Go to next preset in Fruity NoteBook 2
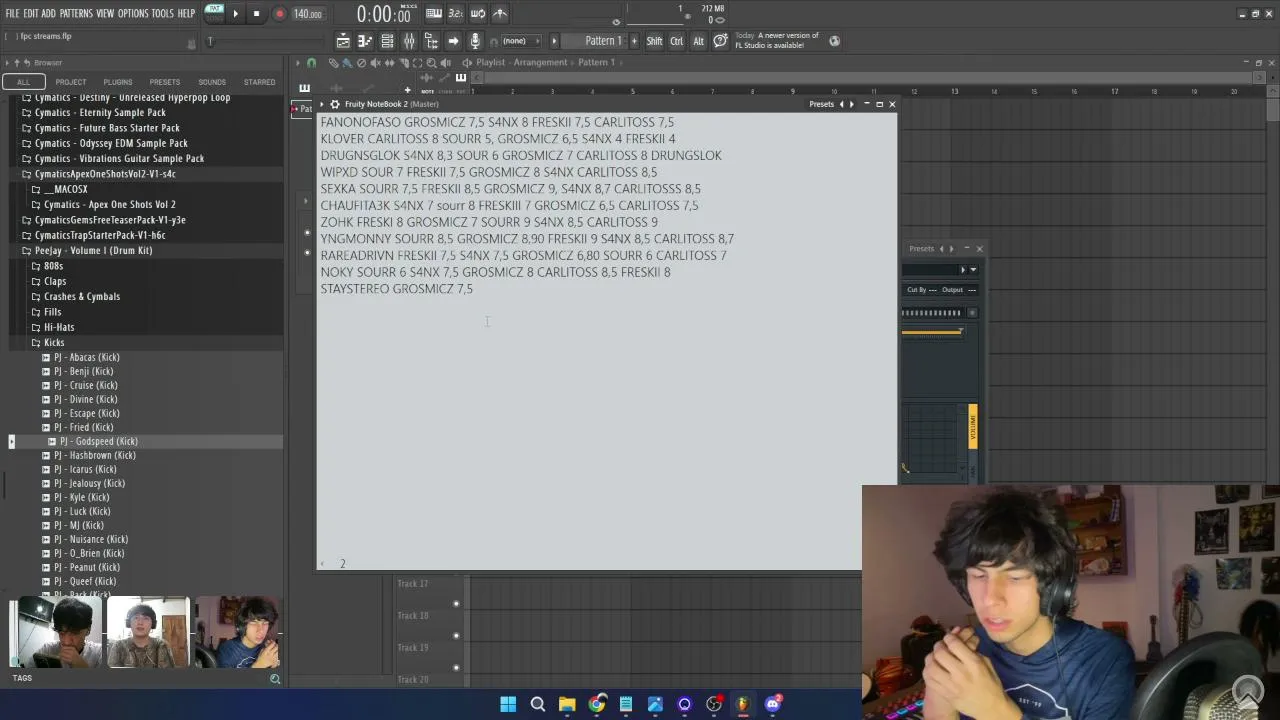This screenshot has height=720, width=1280. [851, 104]
